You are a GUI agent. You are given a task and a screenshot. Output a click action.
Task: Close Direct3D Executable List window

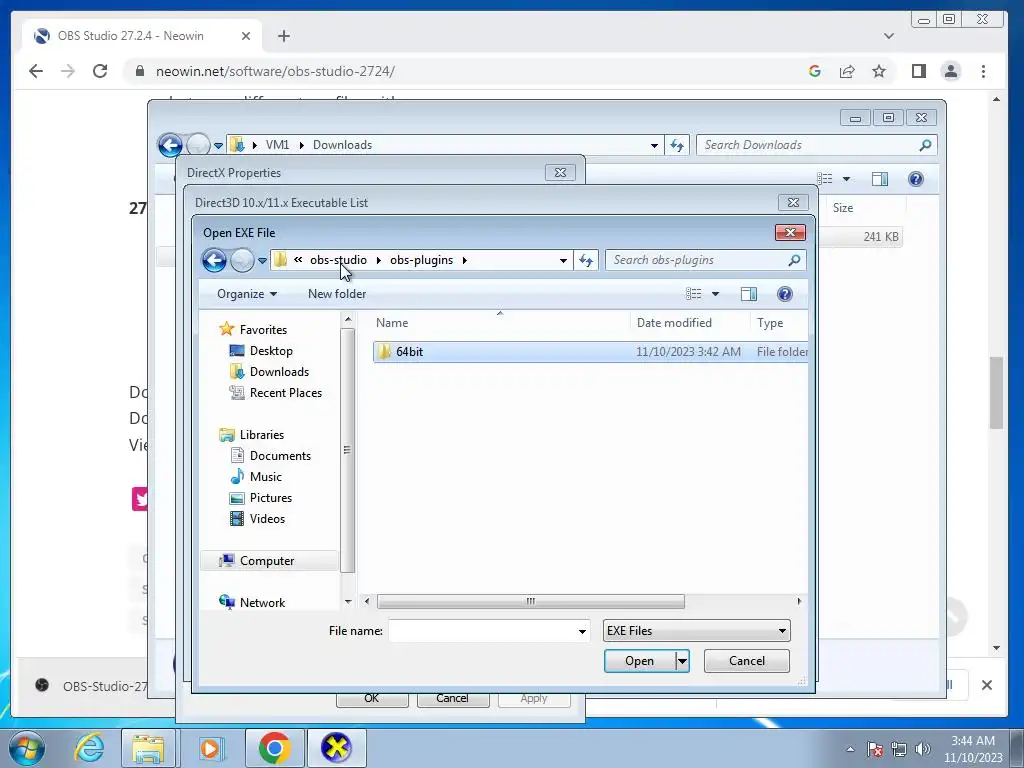[x=793, y=202]
